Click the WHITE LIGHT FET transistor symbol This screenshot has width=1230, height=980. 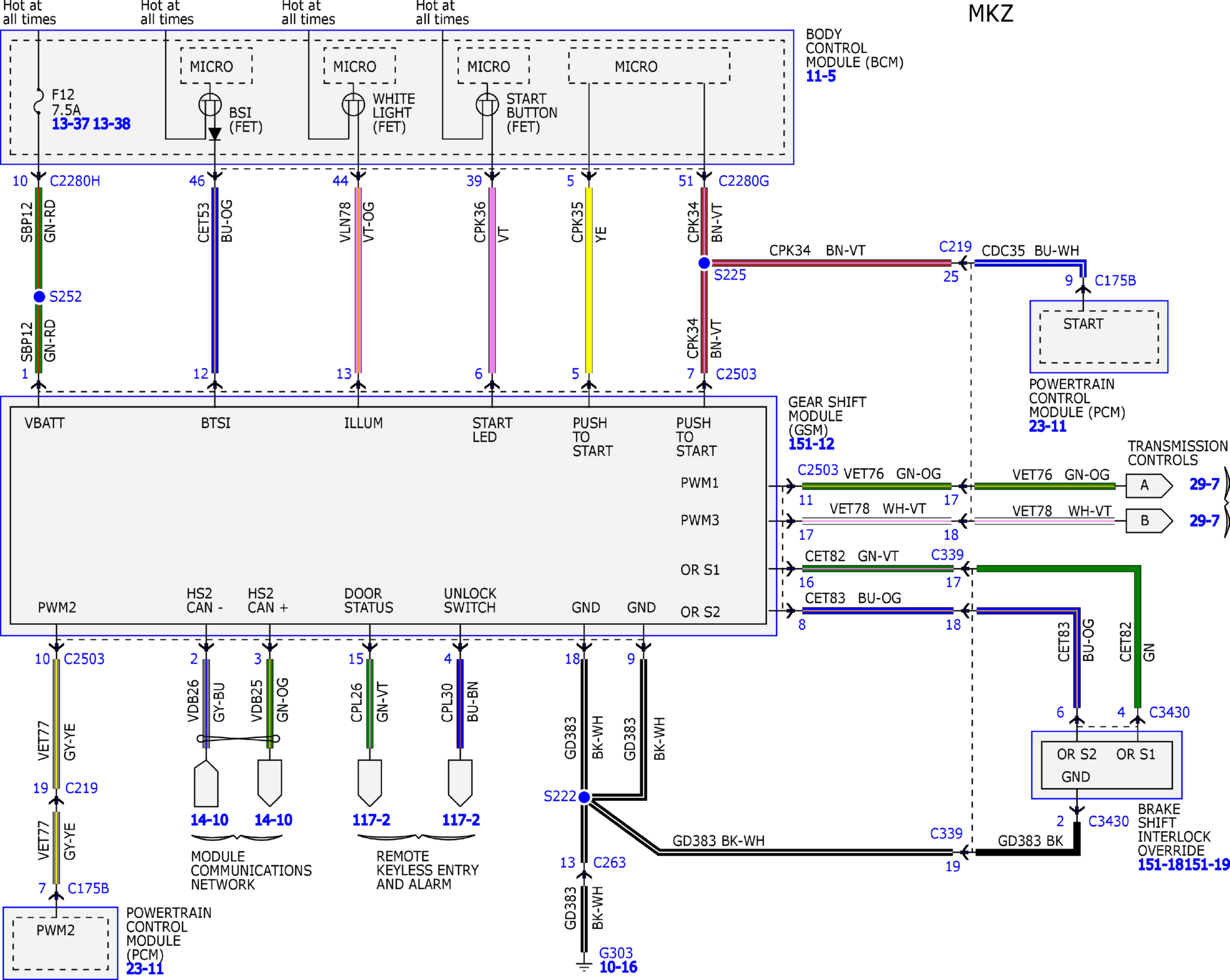[353, 105]
